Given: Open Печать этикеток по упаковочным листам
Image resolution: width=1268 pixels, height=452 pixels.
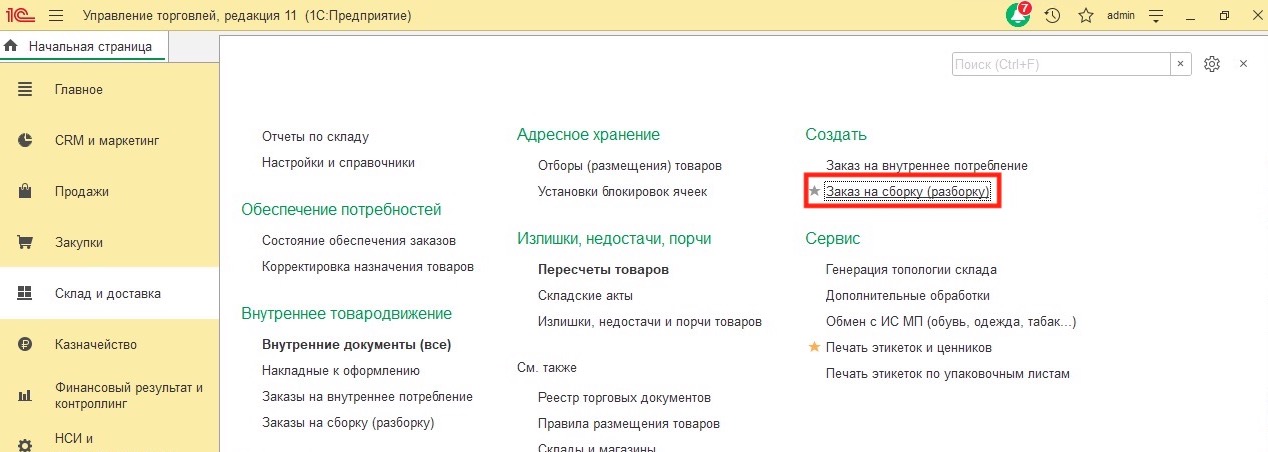Looking at the screenshot, I should (948, 374).
